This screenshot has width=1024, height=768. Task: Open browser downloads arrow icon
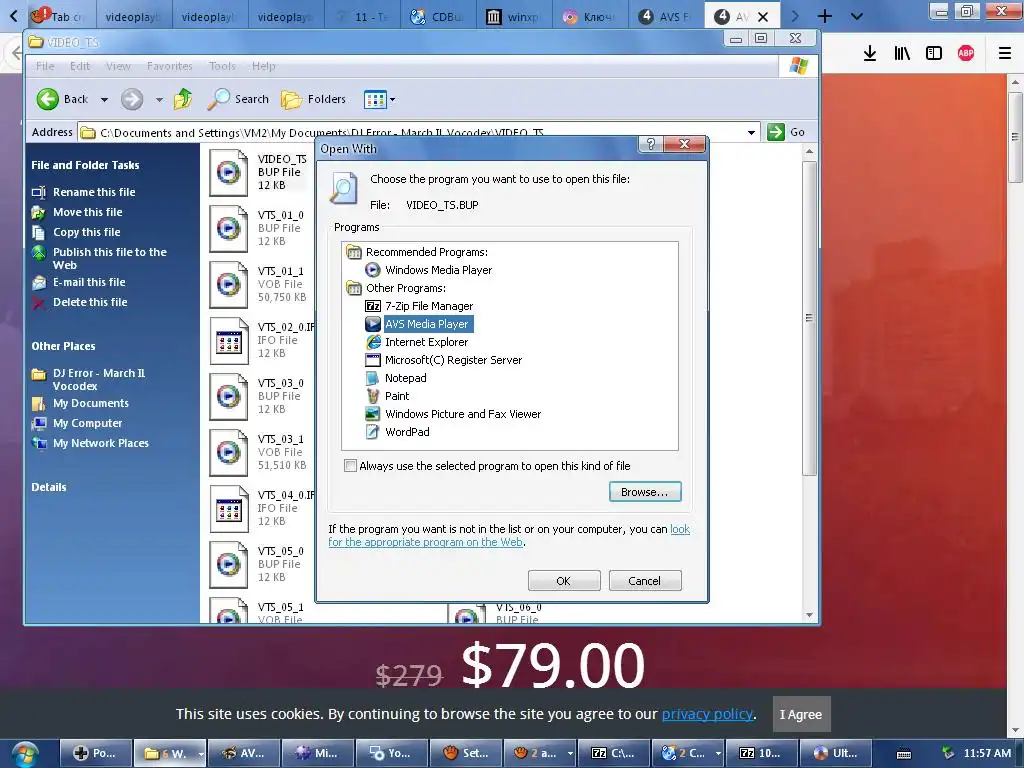(x=869, y=54)
